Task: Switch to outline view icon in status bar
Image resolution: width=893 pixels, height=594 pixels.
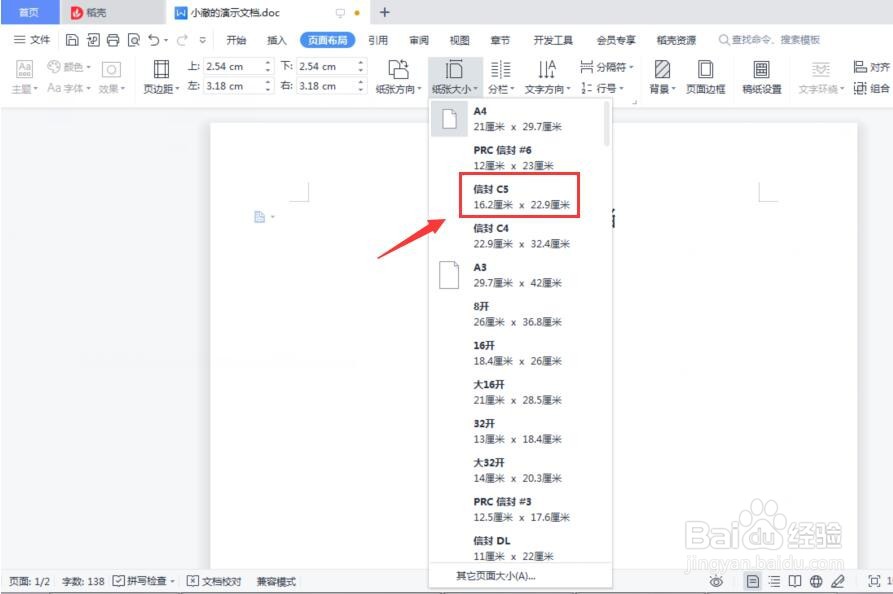Action: pyautogui.click(x=774, y=581)
